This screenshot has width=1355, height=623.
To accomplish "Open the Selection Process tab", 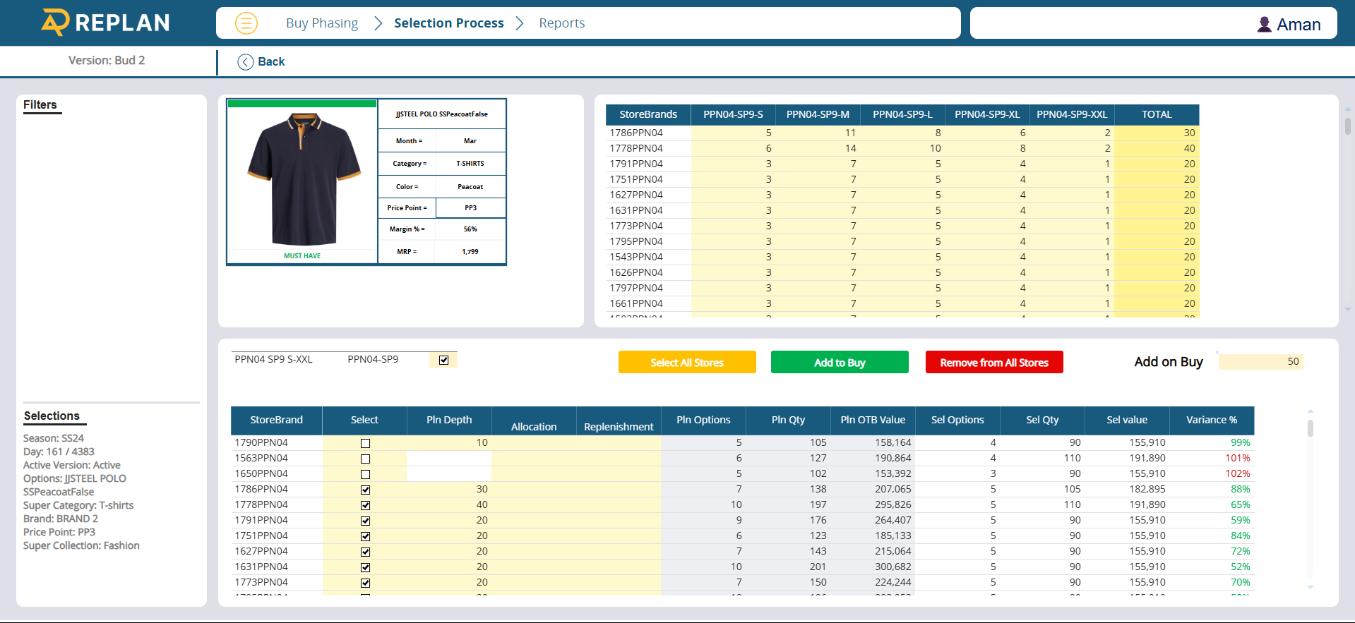I will tap(448, 23).
